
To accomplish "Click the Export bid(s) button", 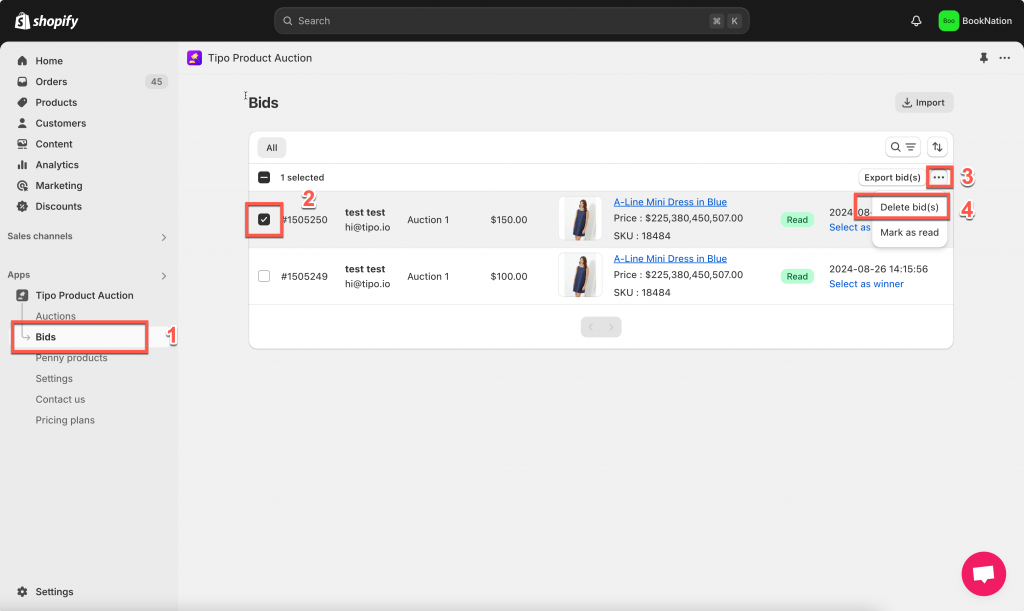I will (x=892, y=178).
